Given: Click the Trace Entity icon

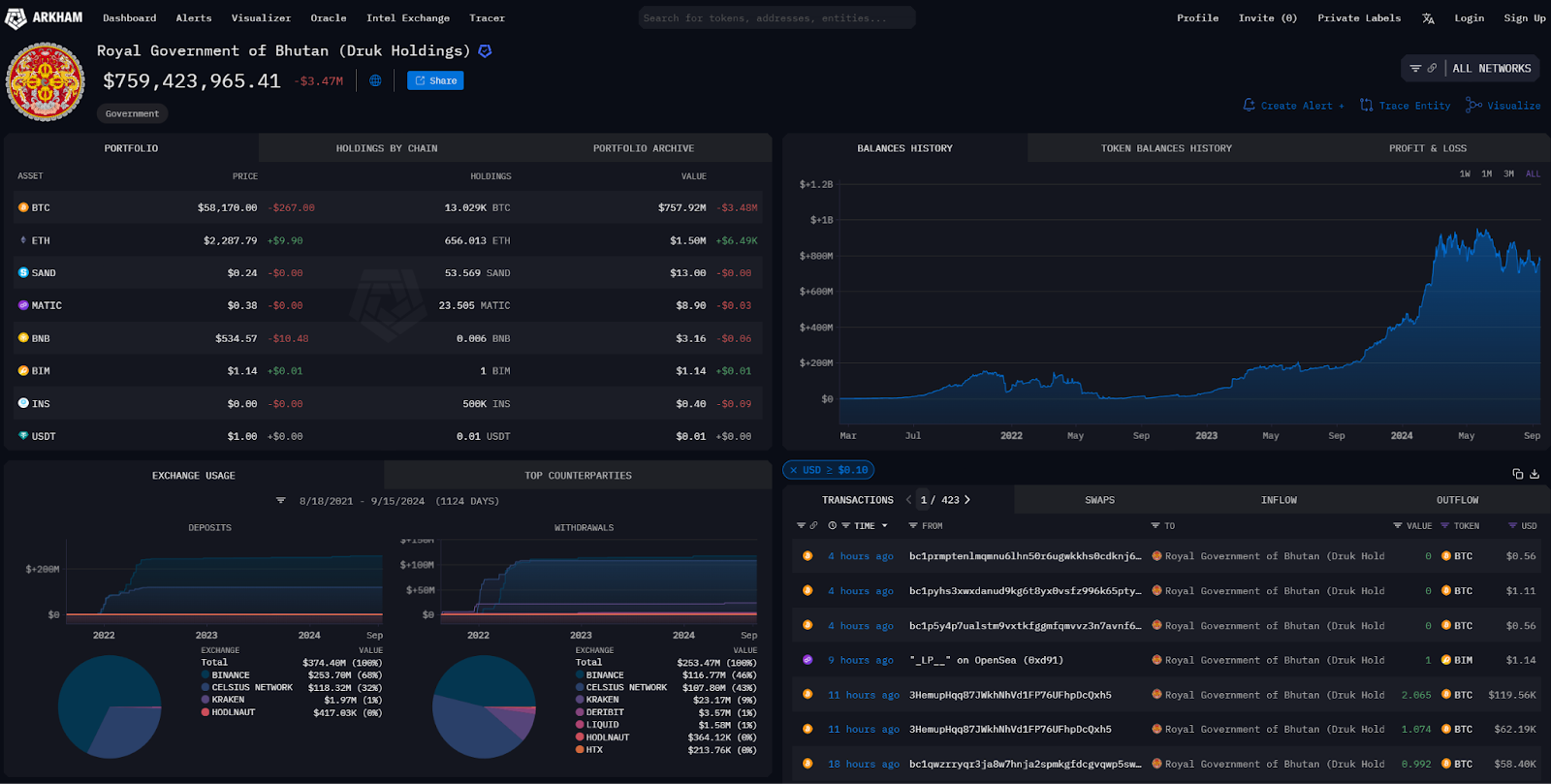Looking at the screenshot, I should (1366, 105).
